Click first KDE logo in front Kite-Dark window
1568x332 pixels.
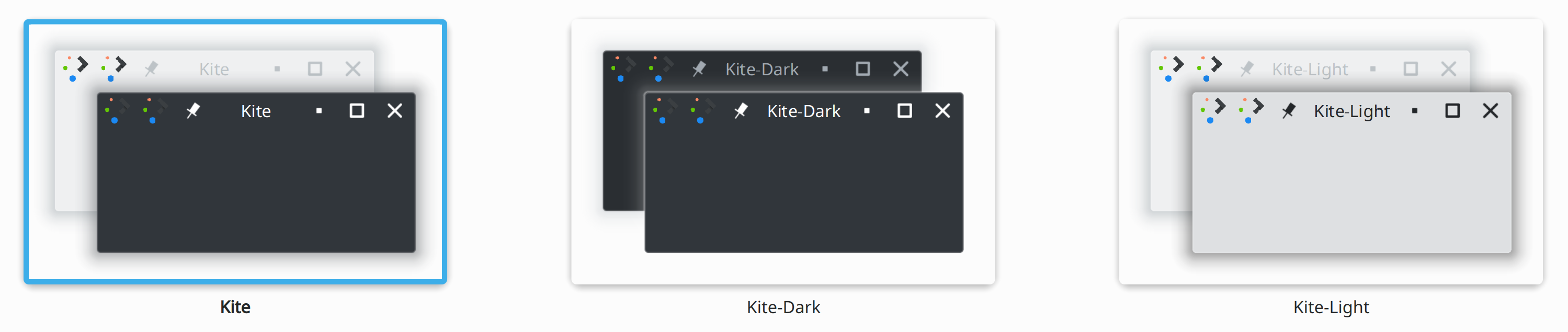point(665,111)
